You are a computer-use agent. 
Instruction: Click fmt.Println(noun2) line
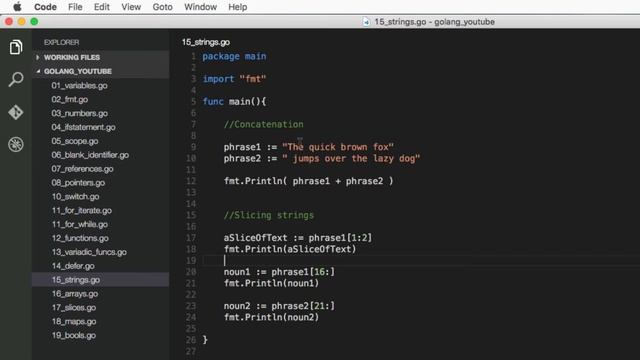(271, 317)
